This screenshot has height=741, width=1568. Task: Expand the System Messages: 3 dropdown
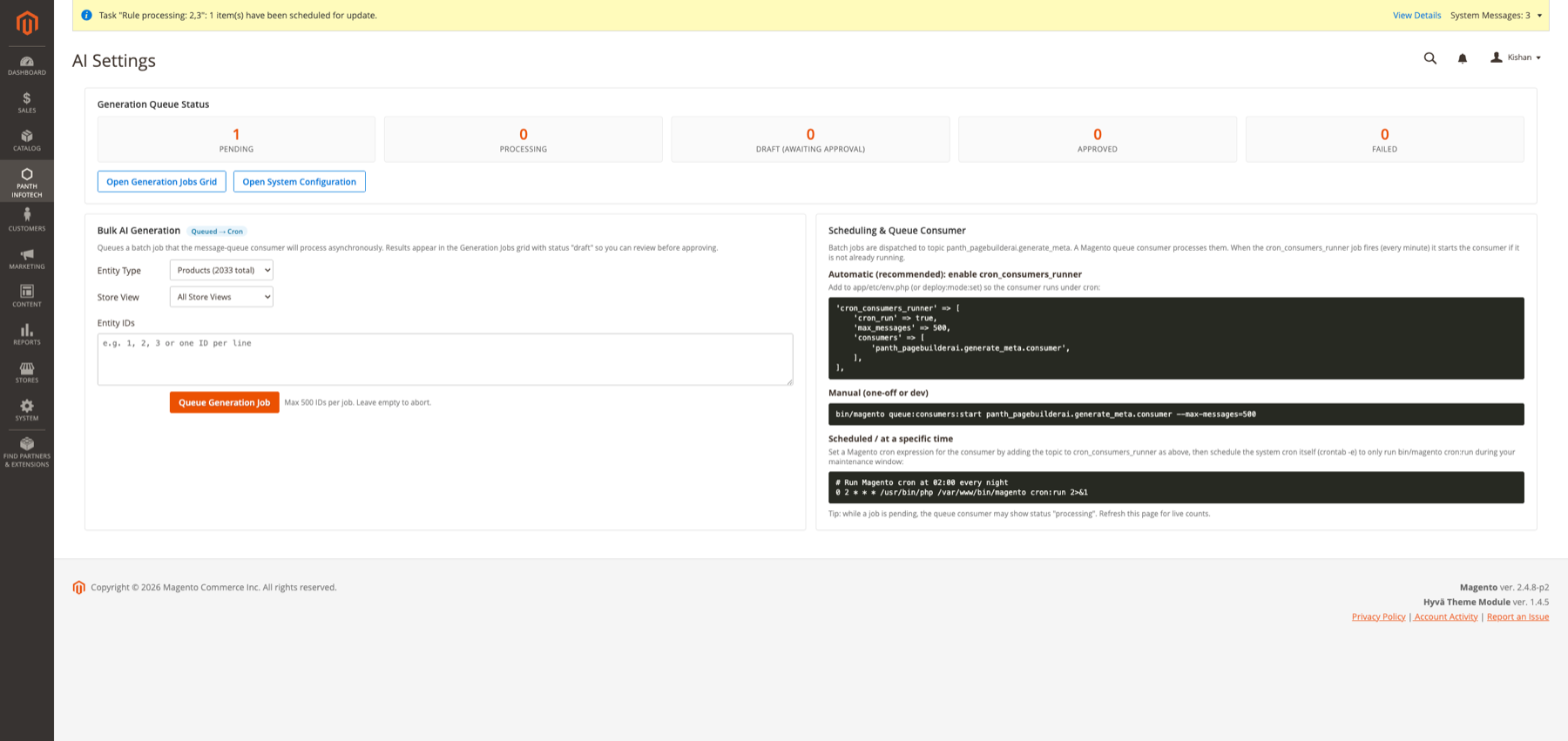(x=1496, y=15)
